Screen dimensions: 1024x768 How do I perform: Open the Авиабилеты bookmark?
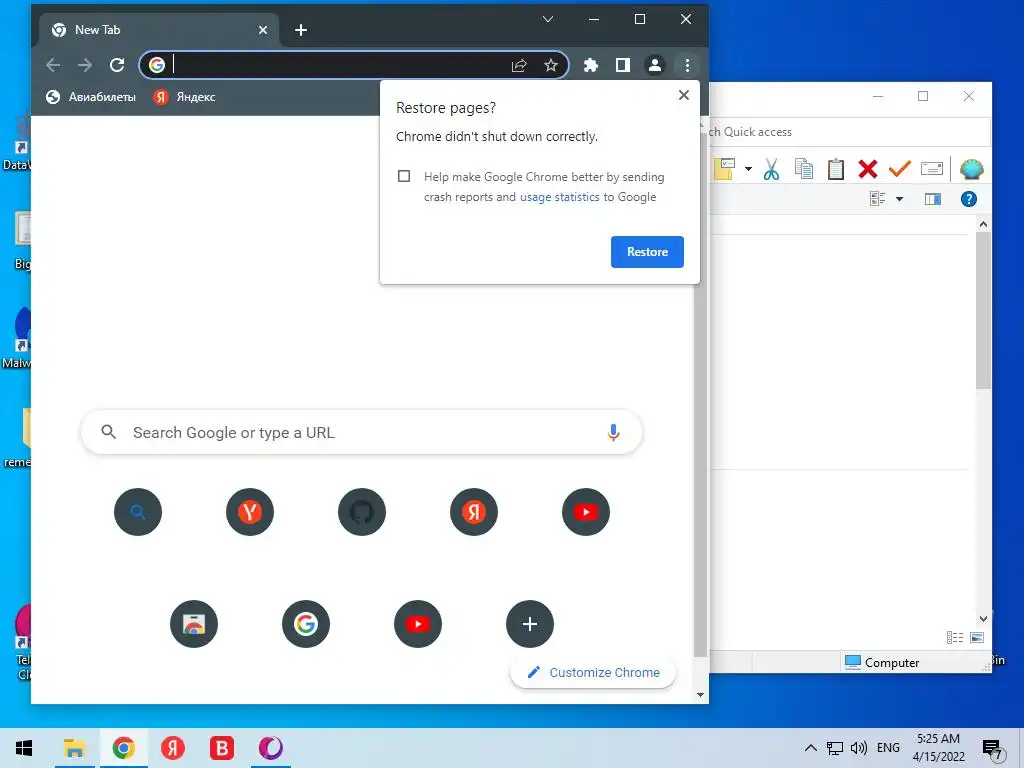click(x=91, y=97)
